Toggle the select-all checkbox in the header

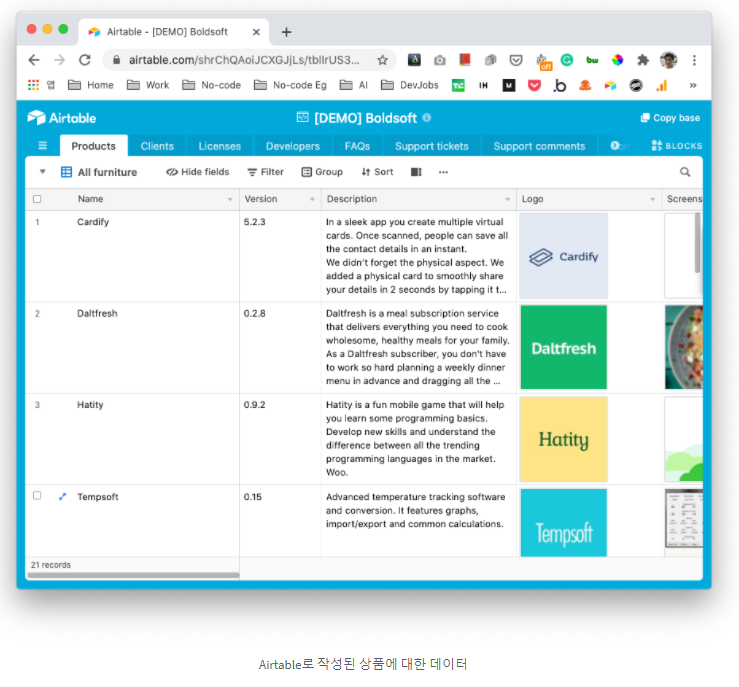tap(37, 199)
